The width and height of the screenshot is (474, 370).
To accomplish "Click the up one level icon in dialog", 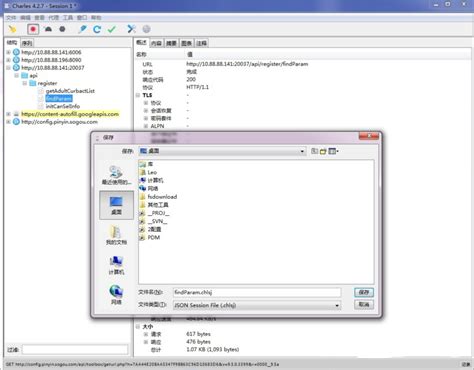I will tap(314, 151).
